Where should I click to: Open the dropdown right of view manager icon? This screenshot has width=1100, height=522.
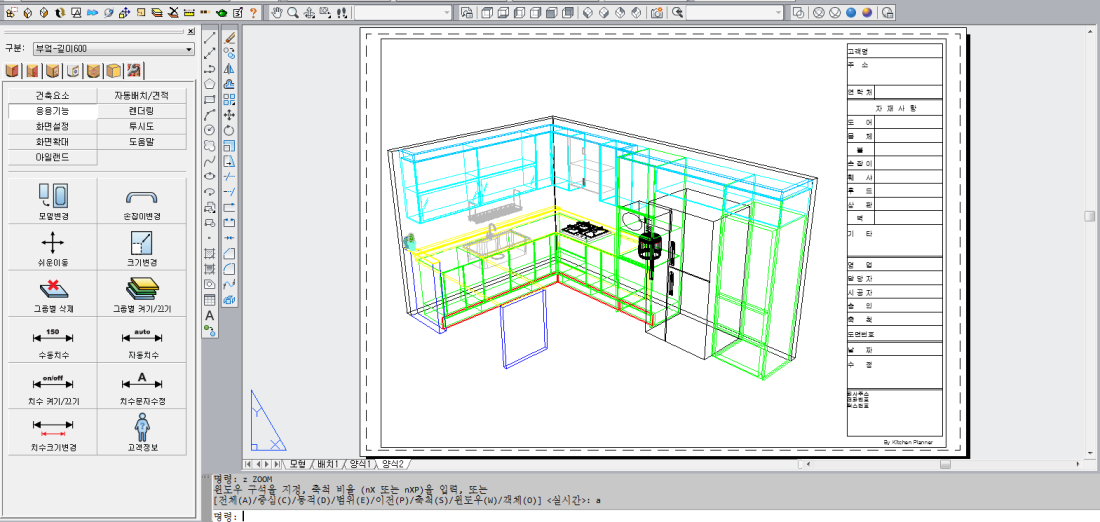coord(735,13)
